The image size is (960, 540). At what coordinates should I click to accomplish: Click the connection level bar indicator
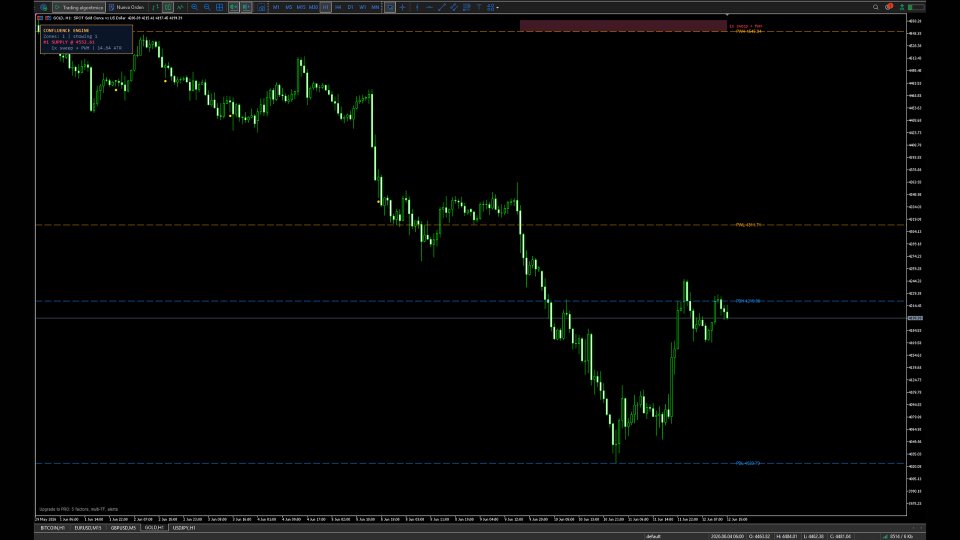point(916,7)
